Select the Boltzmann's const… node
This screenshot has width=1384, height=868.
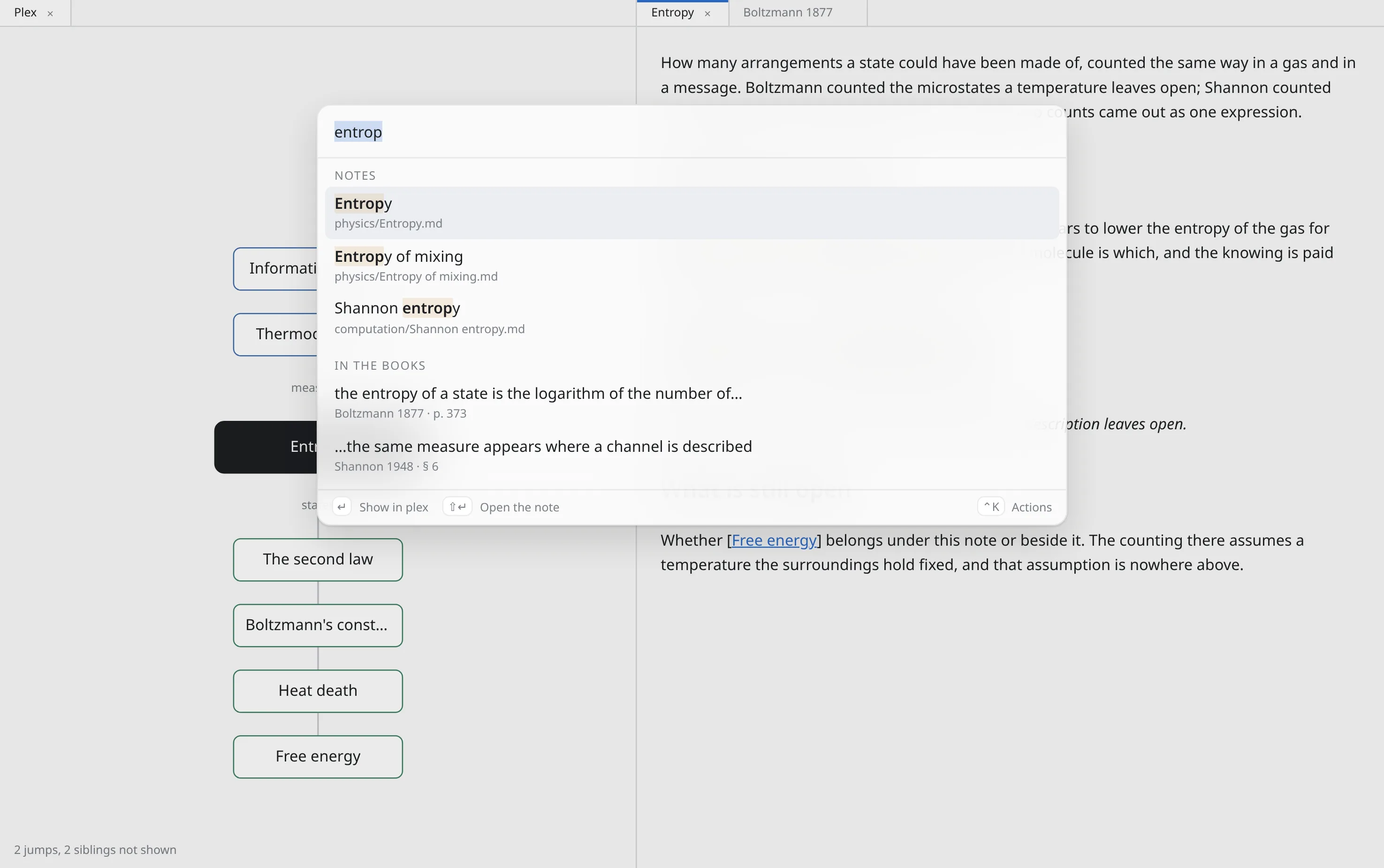318,626
